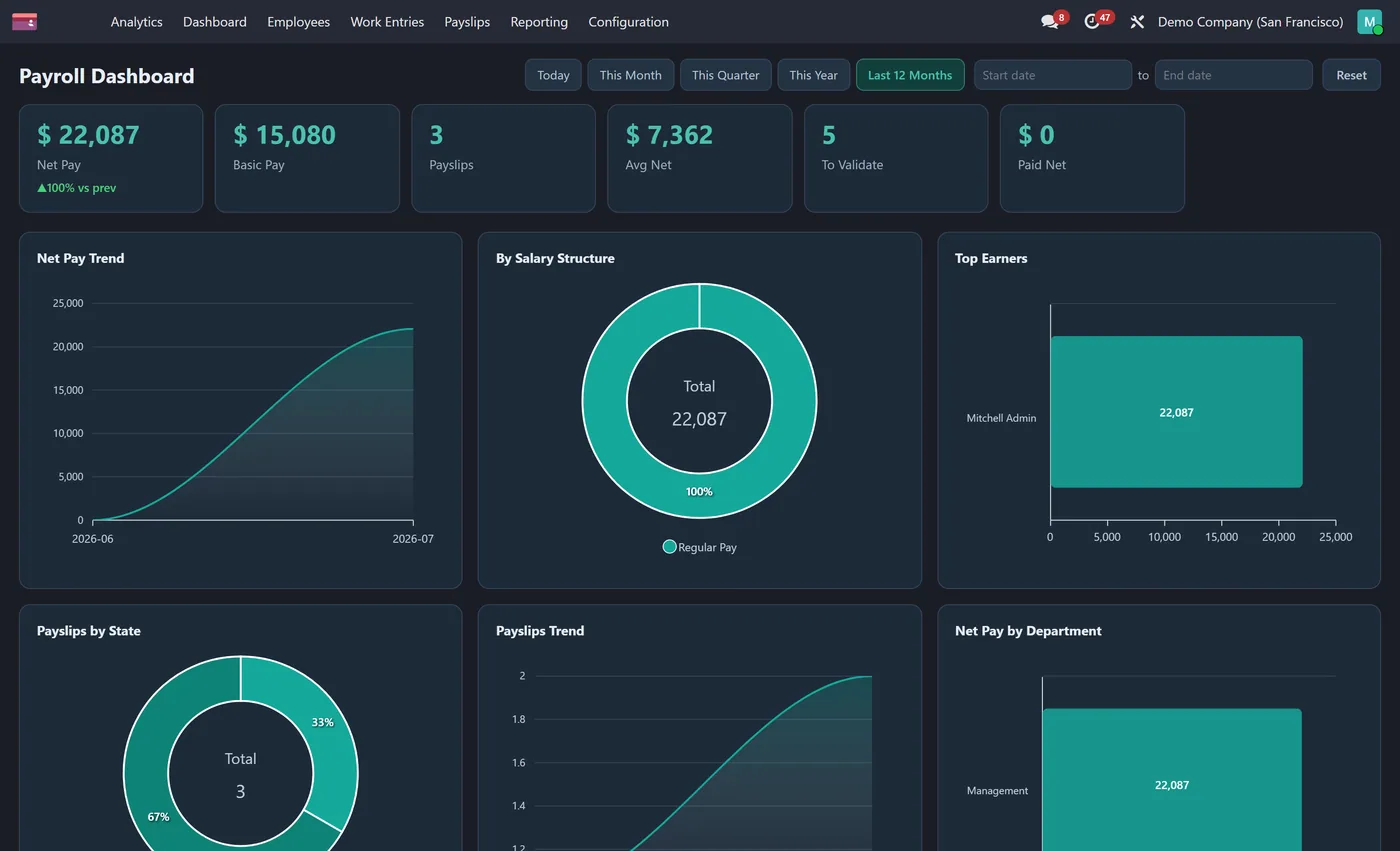
Task: Filter dashboard by This Year
Action: pos(813,75)
